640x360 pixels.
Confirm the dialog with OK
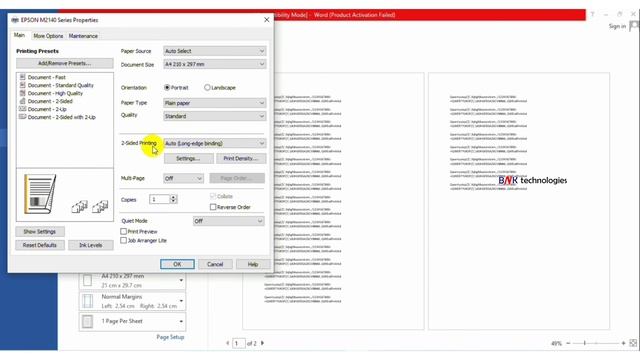pos(177,264)
